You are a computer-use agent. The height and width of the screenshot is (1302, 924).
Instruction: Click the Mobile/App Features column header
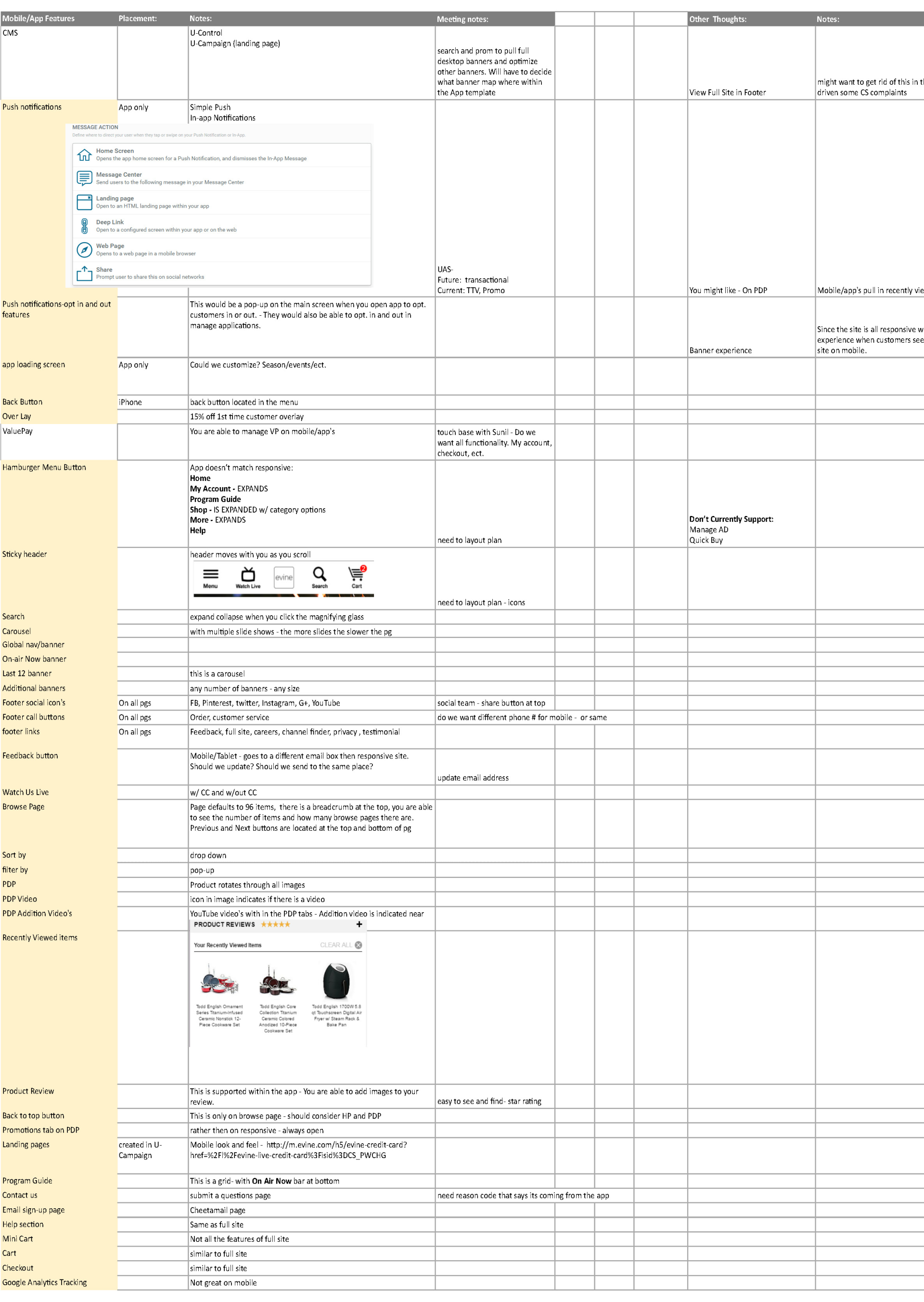[38, 18]
